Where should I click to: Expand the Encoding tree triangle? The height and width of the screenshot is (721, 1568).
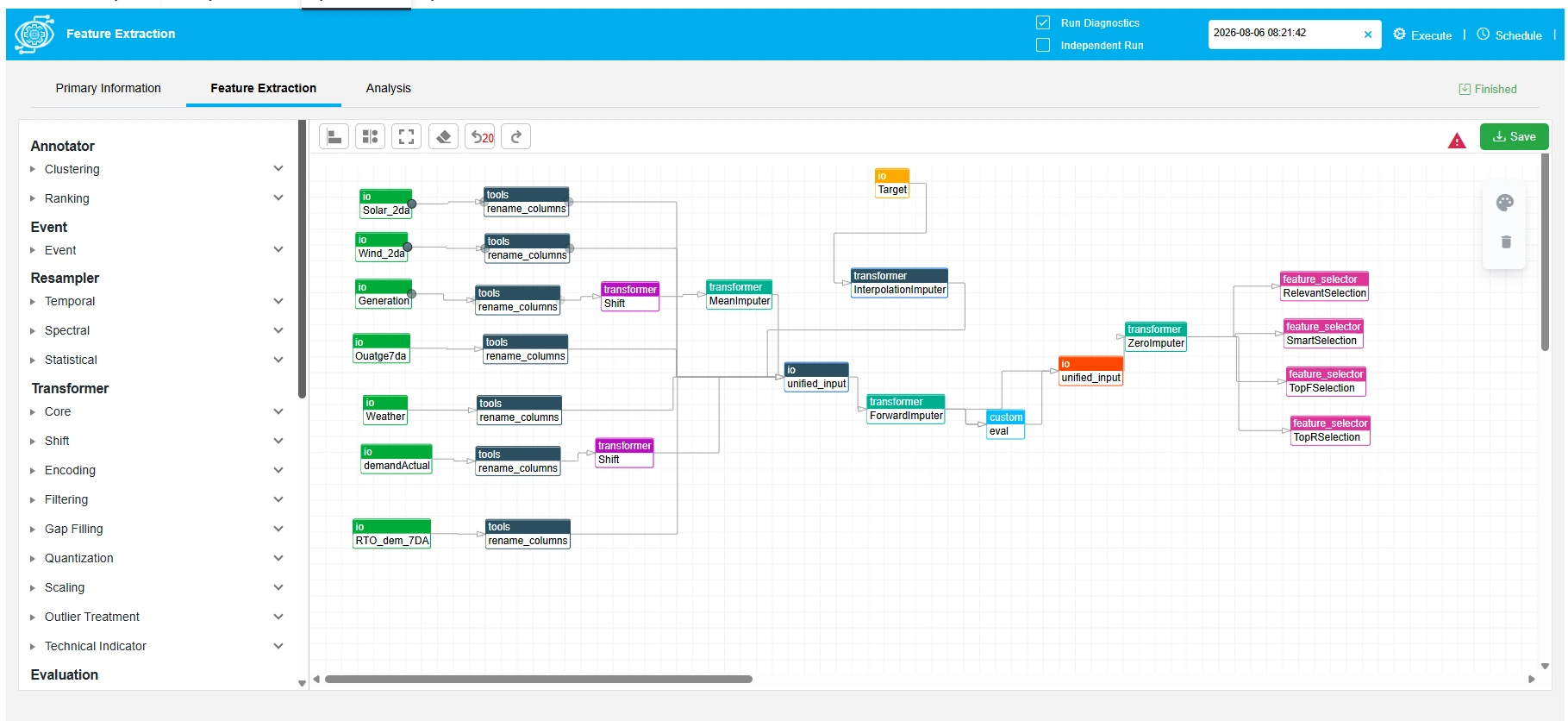[x=33, y=471]
